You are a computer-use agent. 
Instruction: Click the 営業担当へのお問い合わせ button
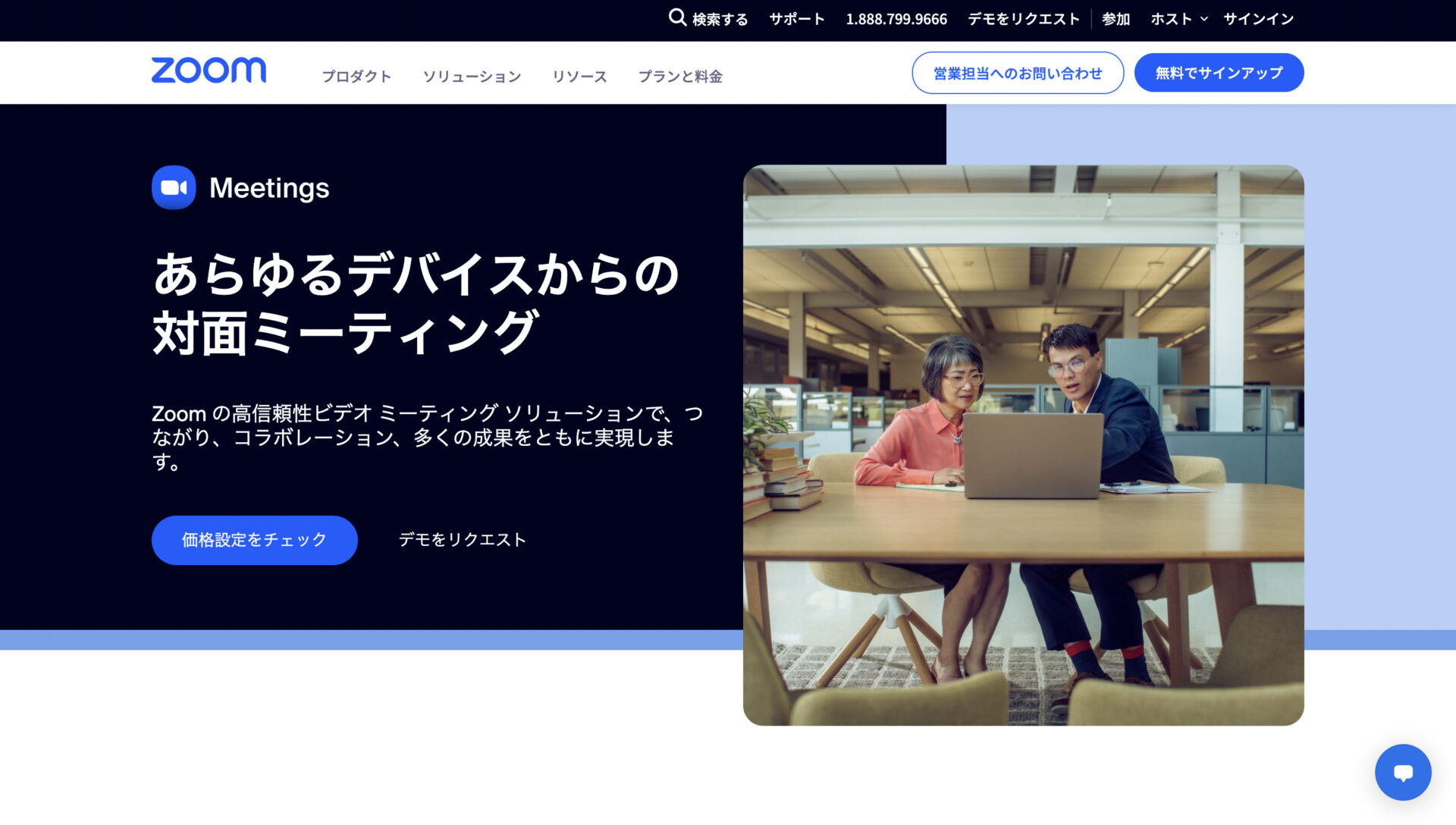pyautogui.click(x=1018, y=72)
